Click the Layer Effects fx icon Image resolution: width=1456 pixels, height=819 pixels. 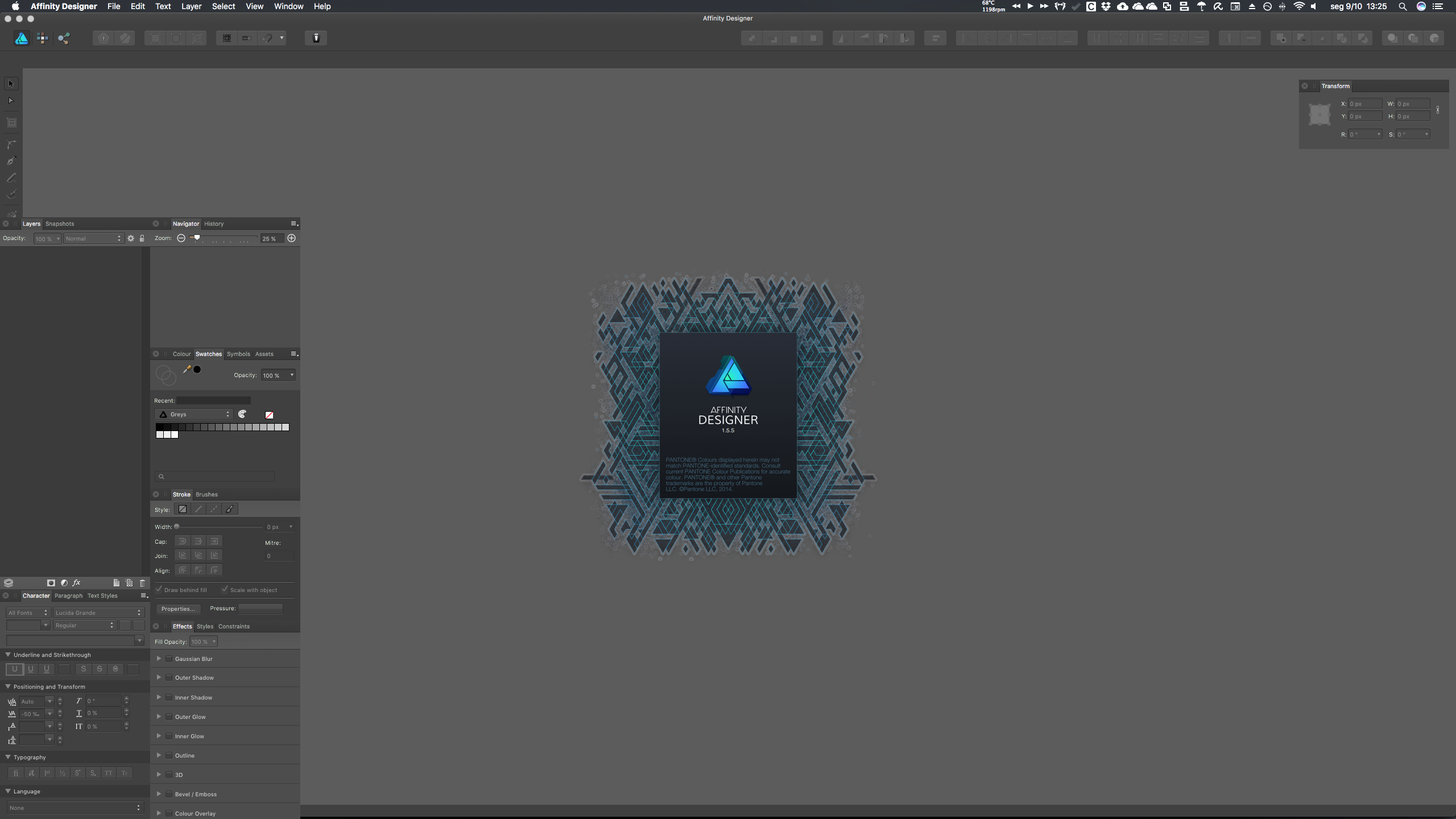click(77, 583)
